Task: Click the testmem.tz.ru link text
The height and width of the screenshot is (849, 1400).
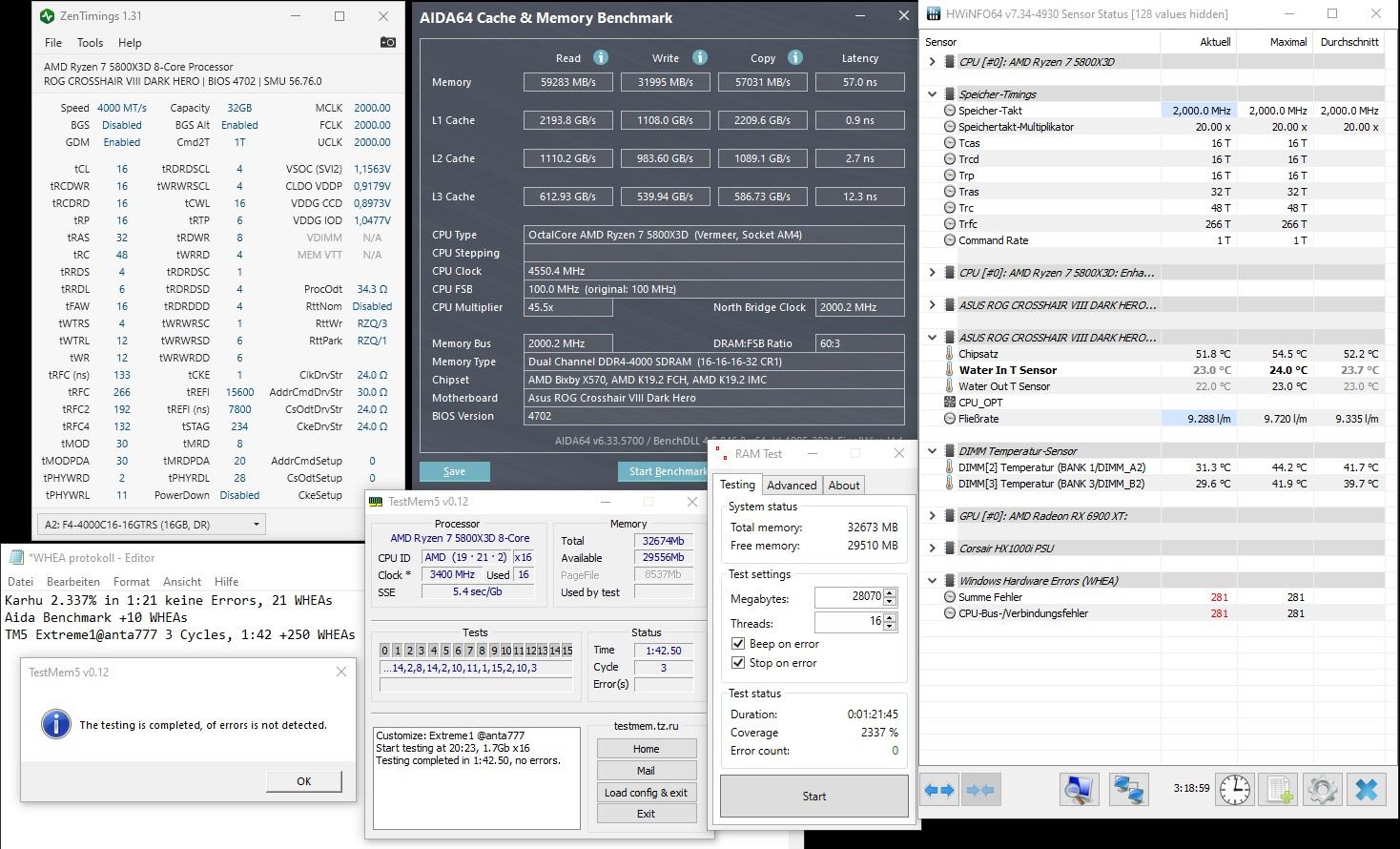Action: (646, 726)
